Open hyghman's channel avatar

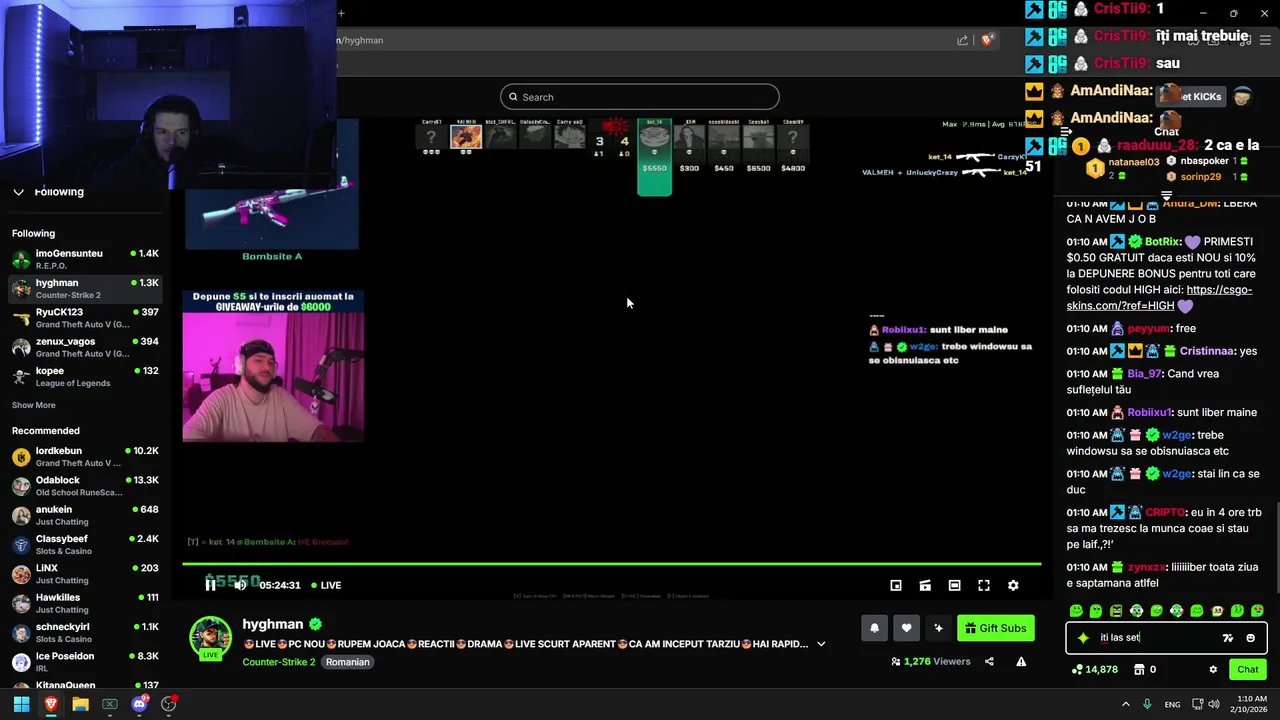[211, 638]
